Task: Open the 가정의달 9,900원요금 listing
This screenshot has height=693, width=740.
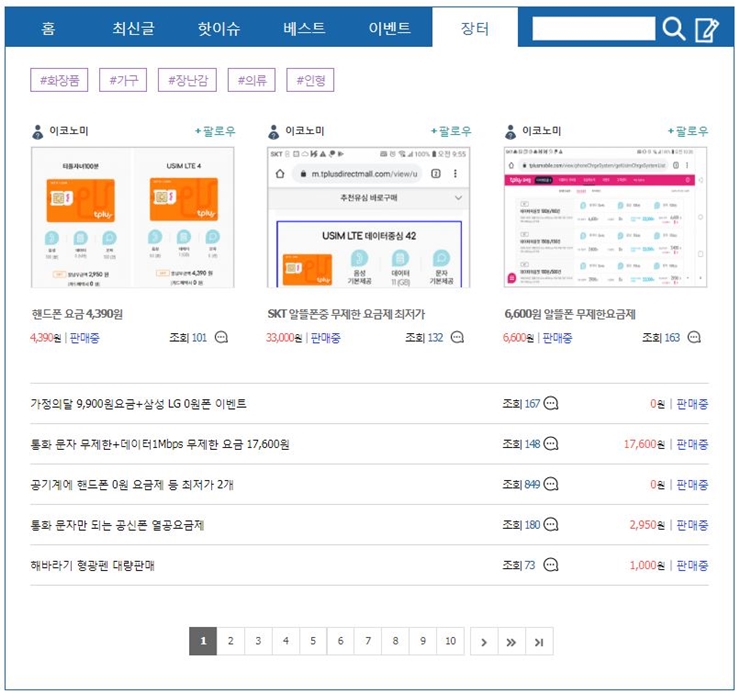Action: [x=138, y=404]
